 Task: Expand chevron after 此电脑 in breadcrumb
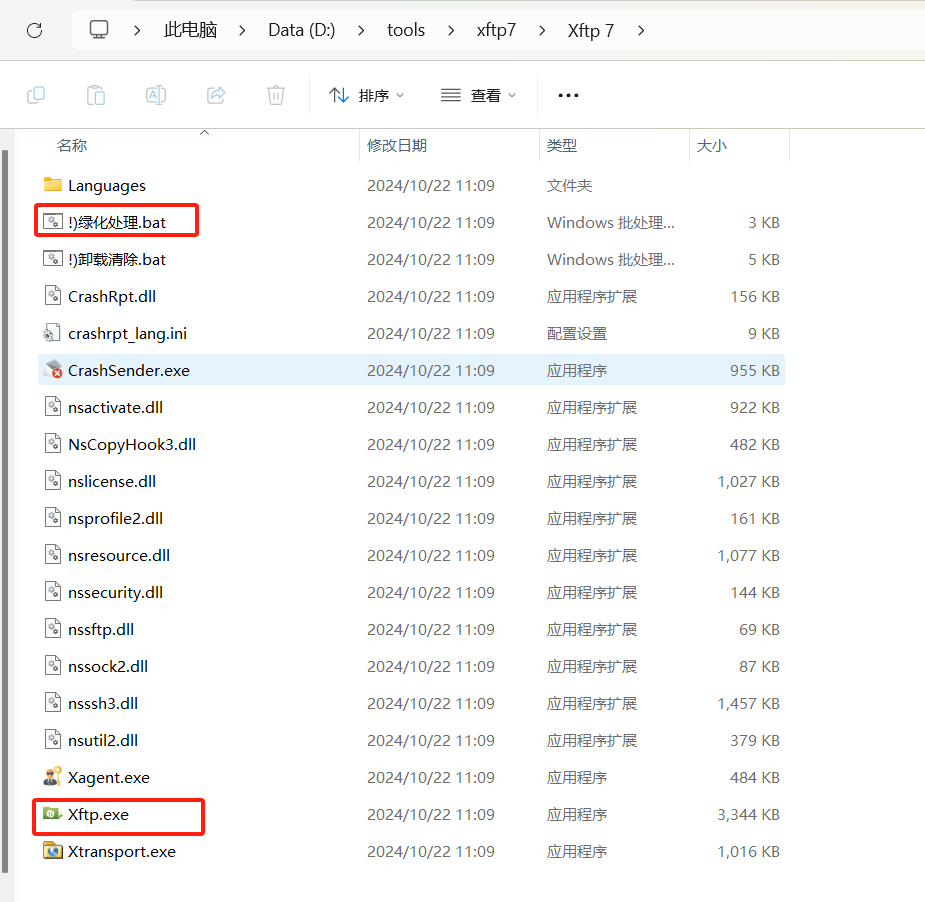coord(242,30)
